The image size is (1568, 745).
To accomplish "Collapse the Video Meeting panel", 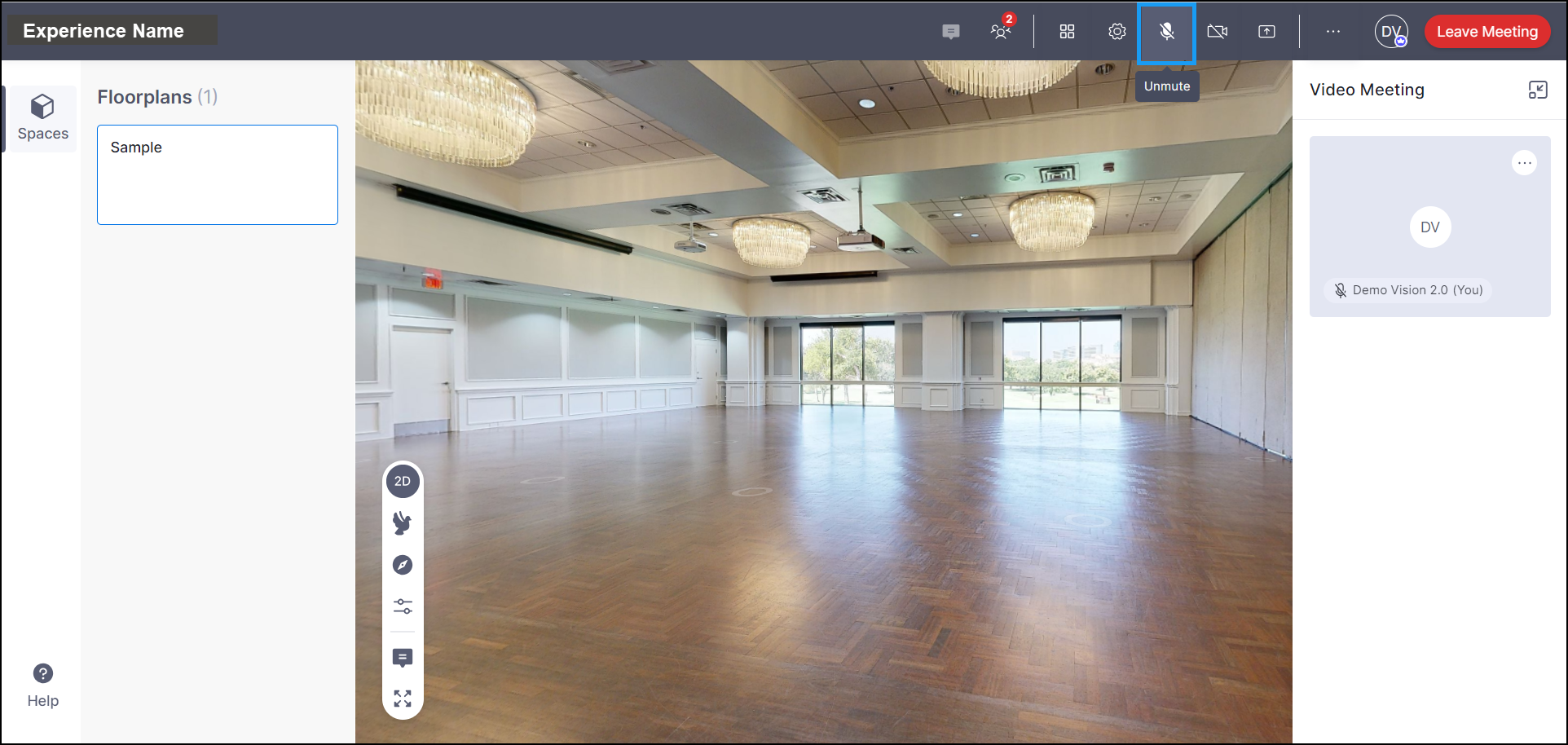I will (x=1537, y=90).
